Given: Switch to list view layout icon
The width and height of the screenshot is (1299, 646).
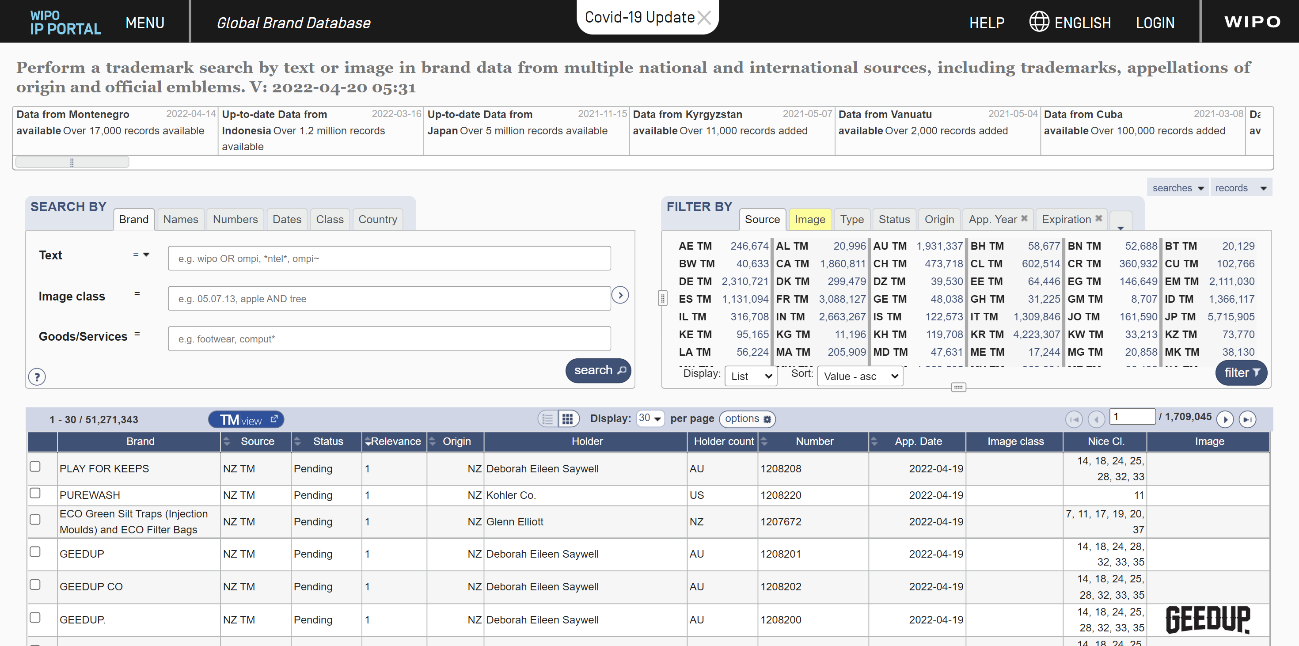Looking at the screenshot, I should tap(547, 419).
